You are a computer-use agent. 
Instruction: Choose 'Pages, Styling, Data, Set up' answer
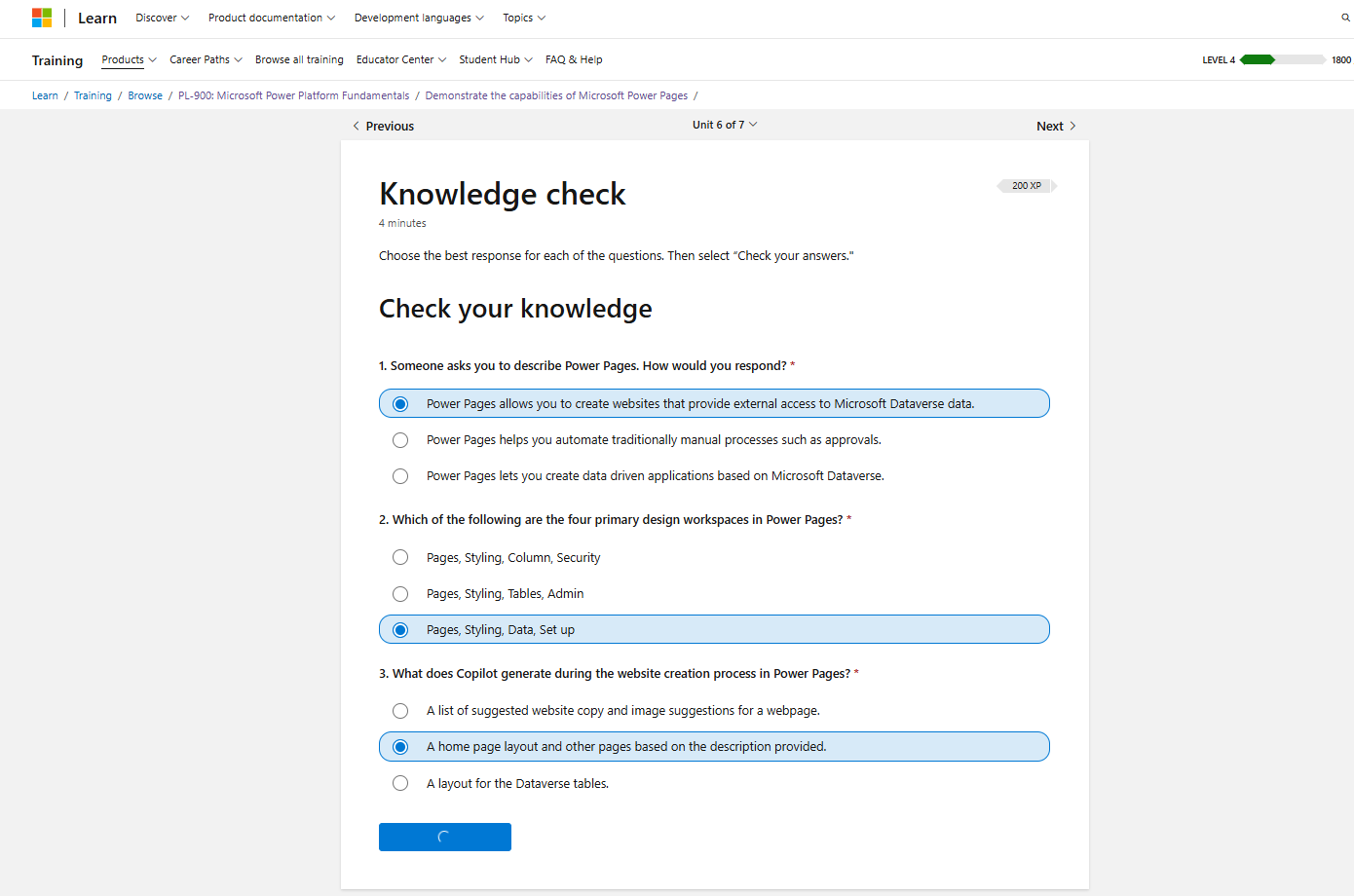[714, 629]
